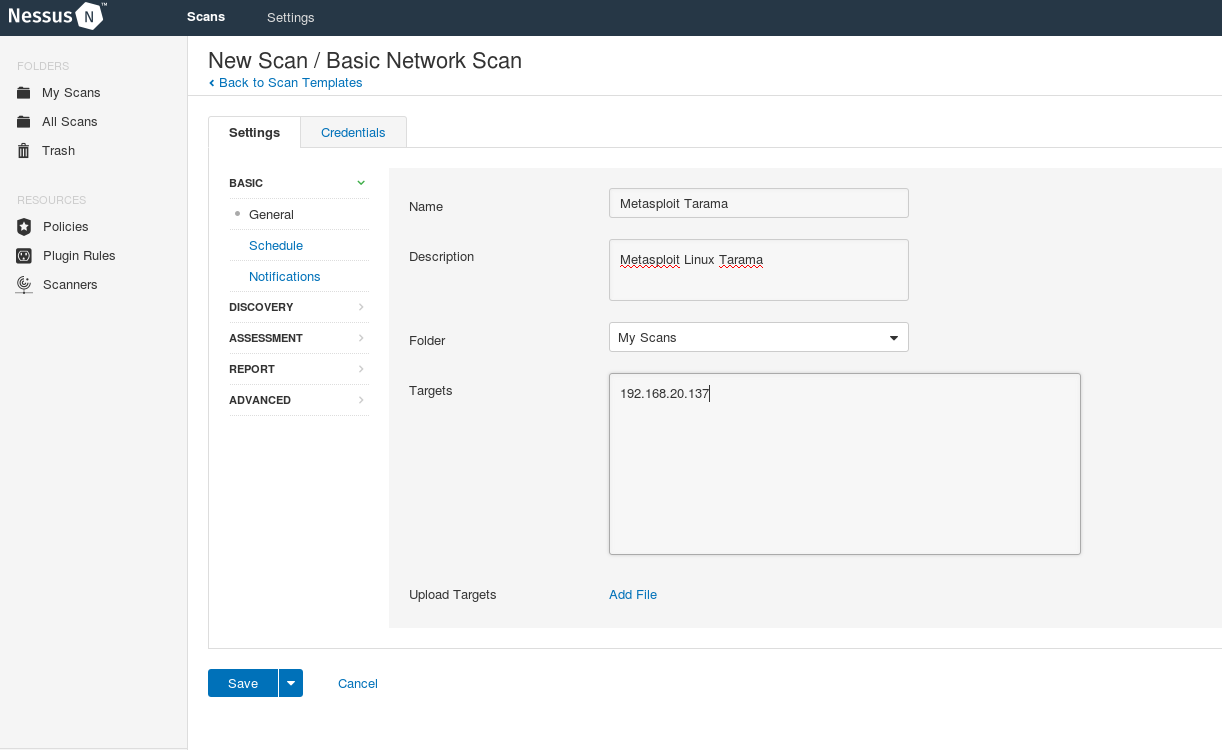Collapse the BASIC section chevron
The width and height of the screenshot is (1222, 750).
[x=361, y=183]
